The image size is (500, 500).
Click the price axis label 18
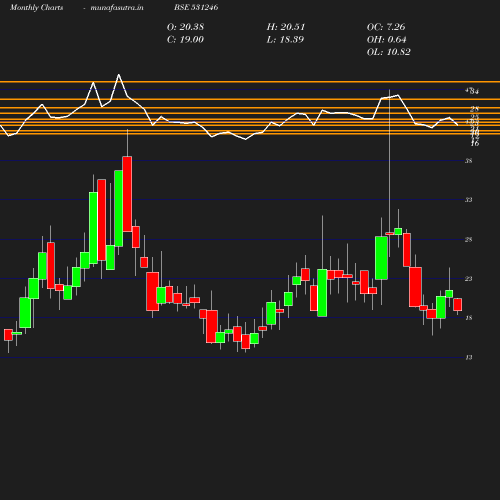[x=469, y=318]
